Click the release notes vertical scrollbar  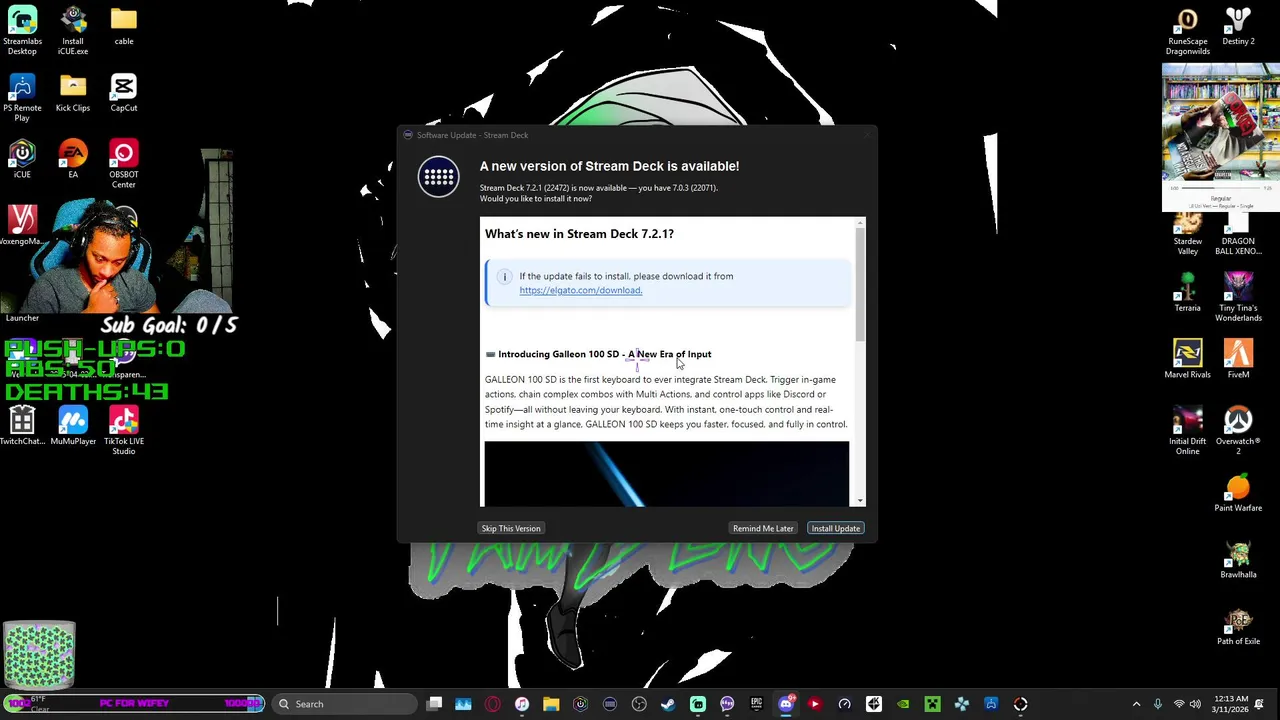click(860, 283)
